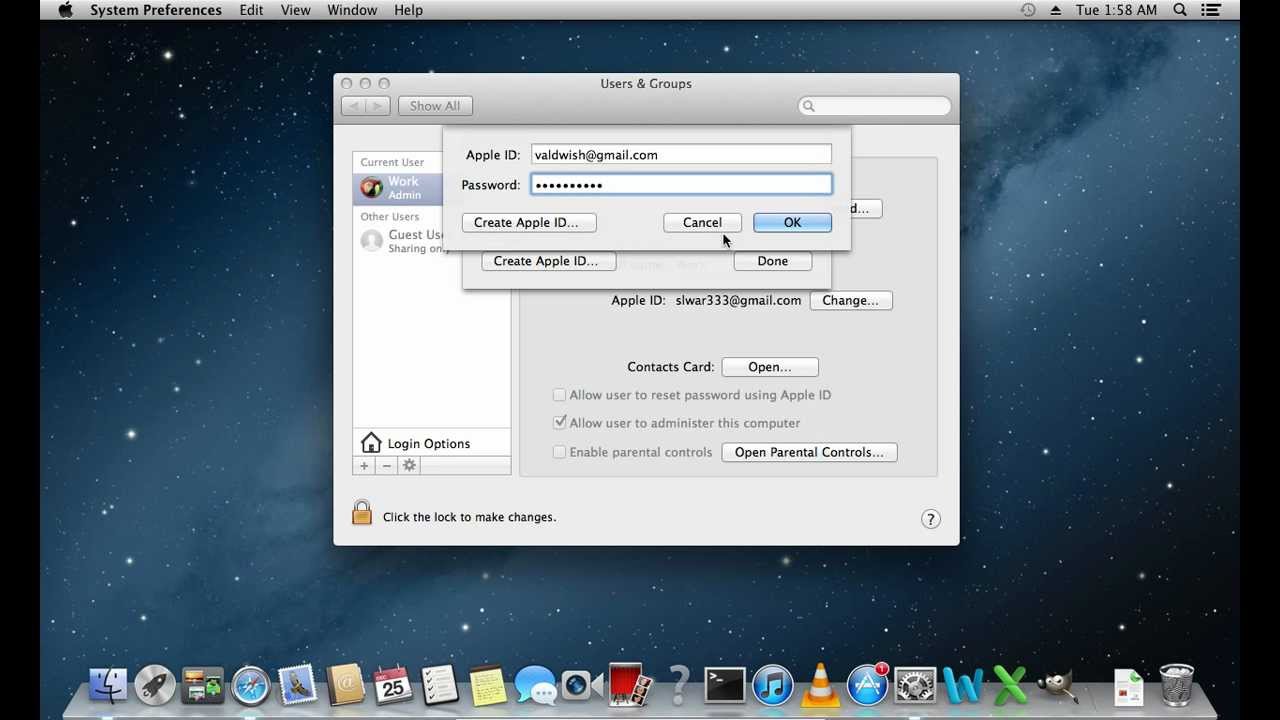Image resolution: width=1280 pixels, height=720 pixels.
Task: Open Finder from the dock
Action: tap(108, 686)
